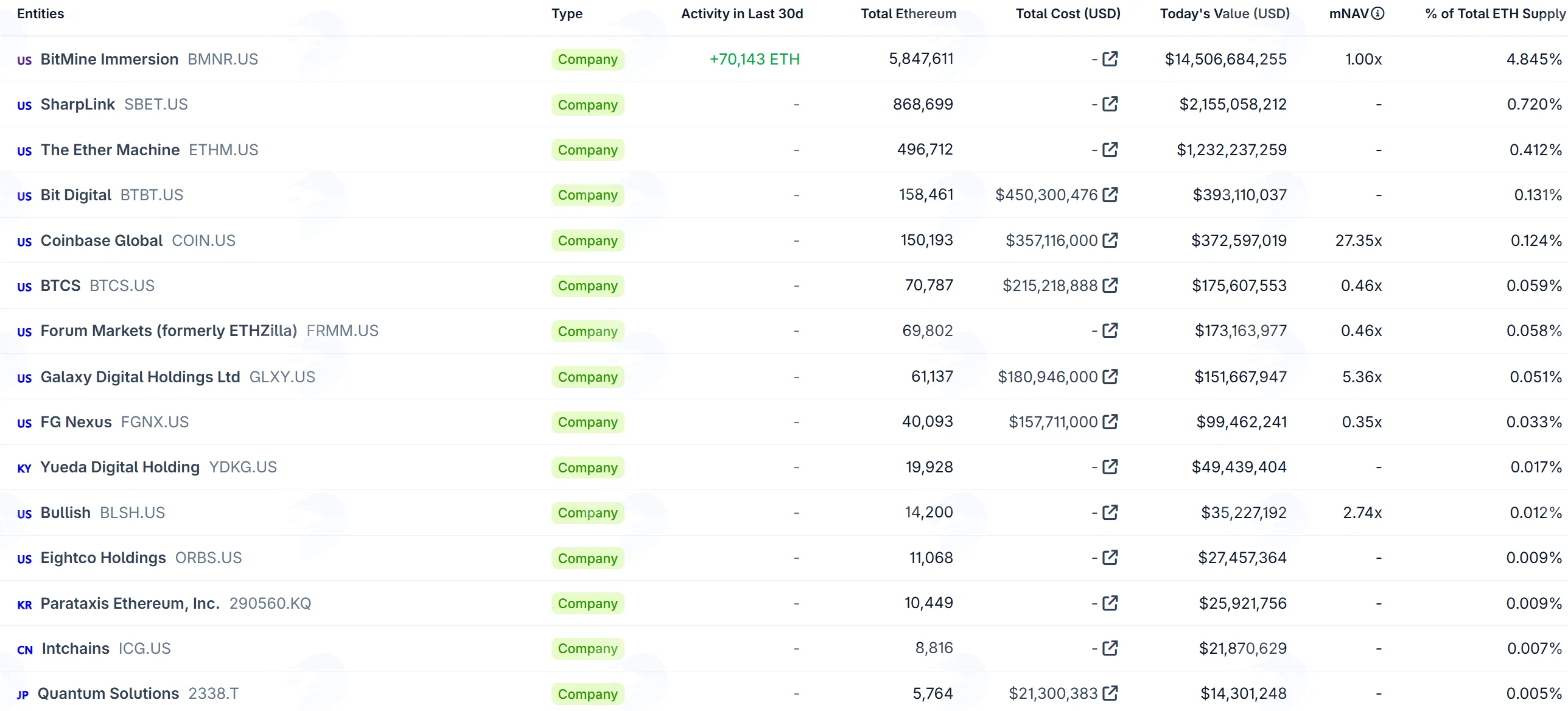
Task: Click the $14,506,684,255 today's value
Action: tap(1226, 59)
